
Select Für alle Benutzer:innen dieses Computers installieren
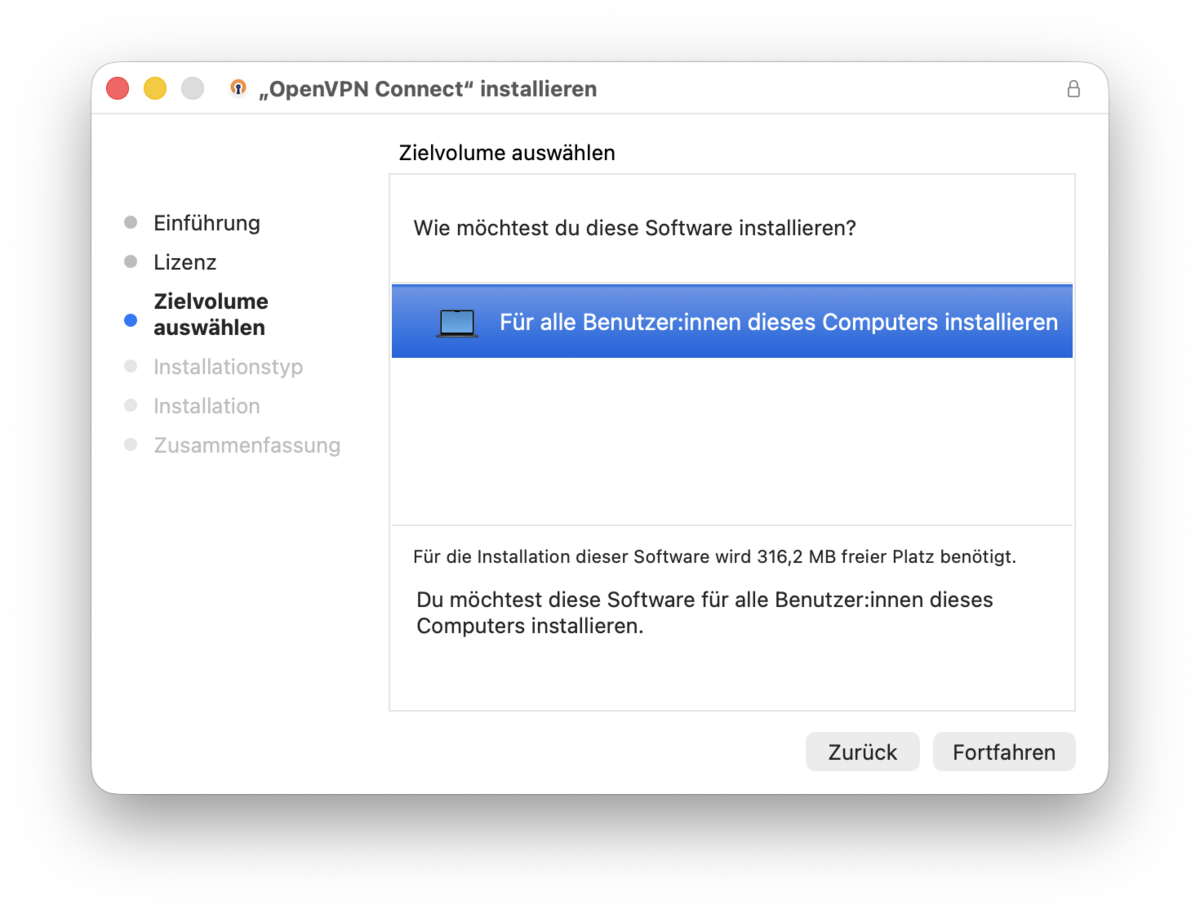click(732, 322)
